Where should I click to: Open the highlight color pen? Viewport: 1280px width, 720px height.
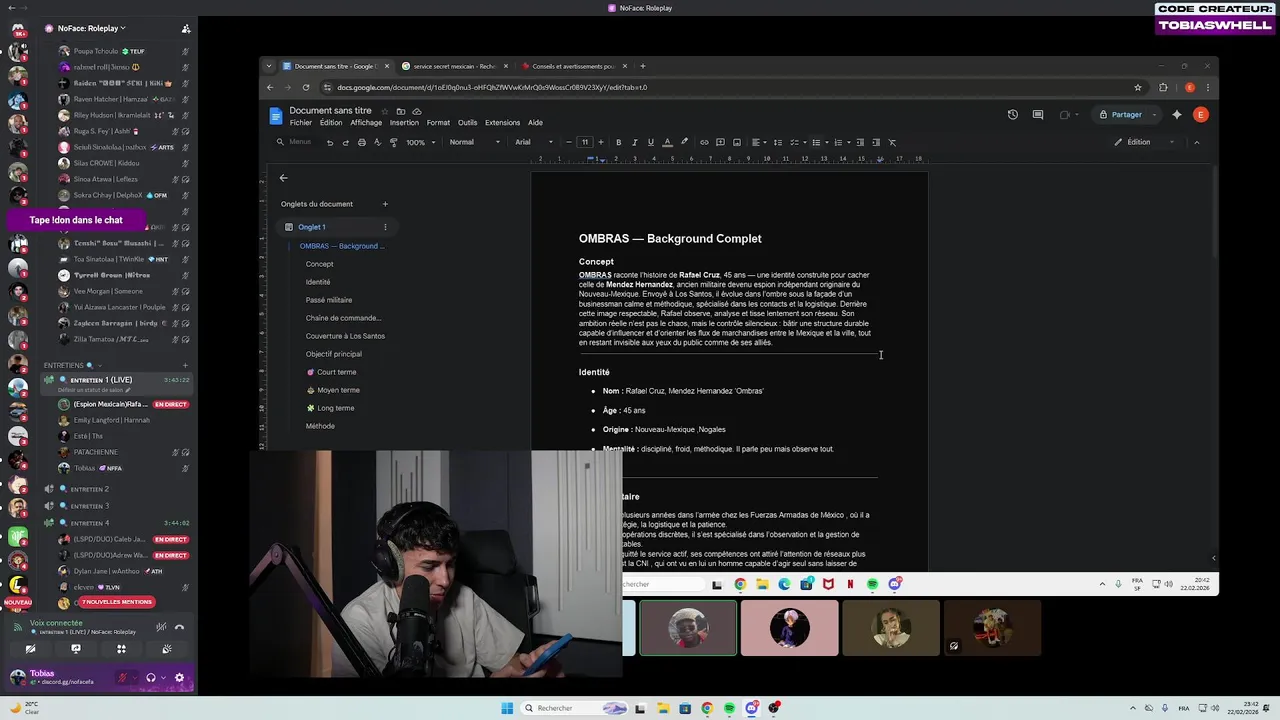click(684, 142)
